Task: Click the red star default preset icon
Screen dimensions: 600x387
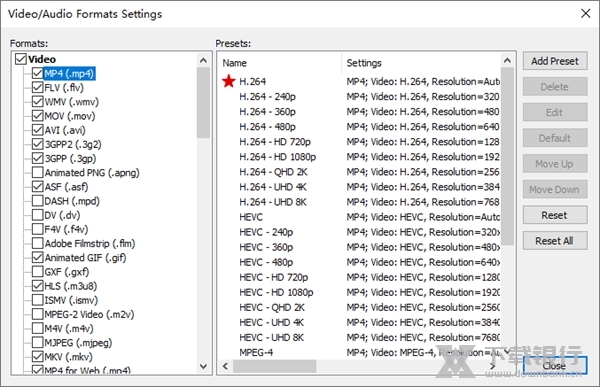Action: 229,81
